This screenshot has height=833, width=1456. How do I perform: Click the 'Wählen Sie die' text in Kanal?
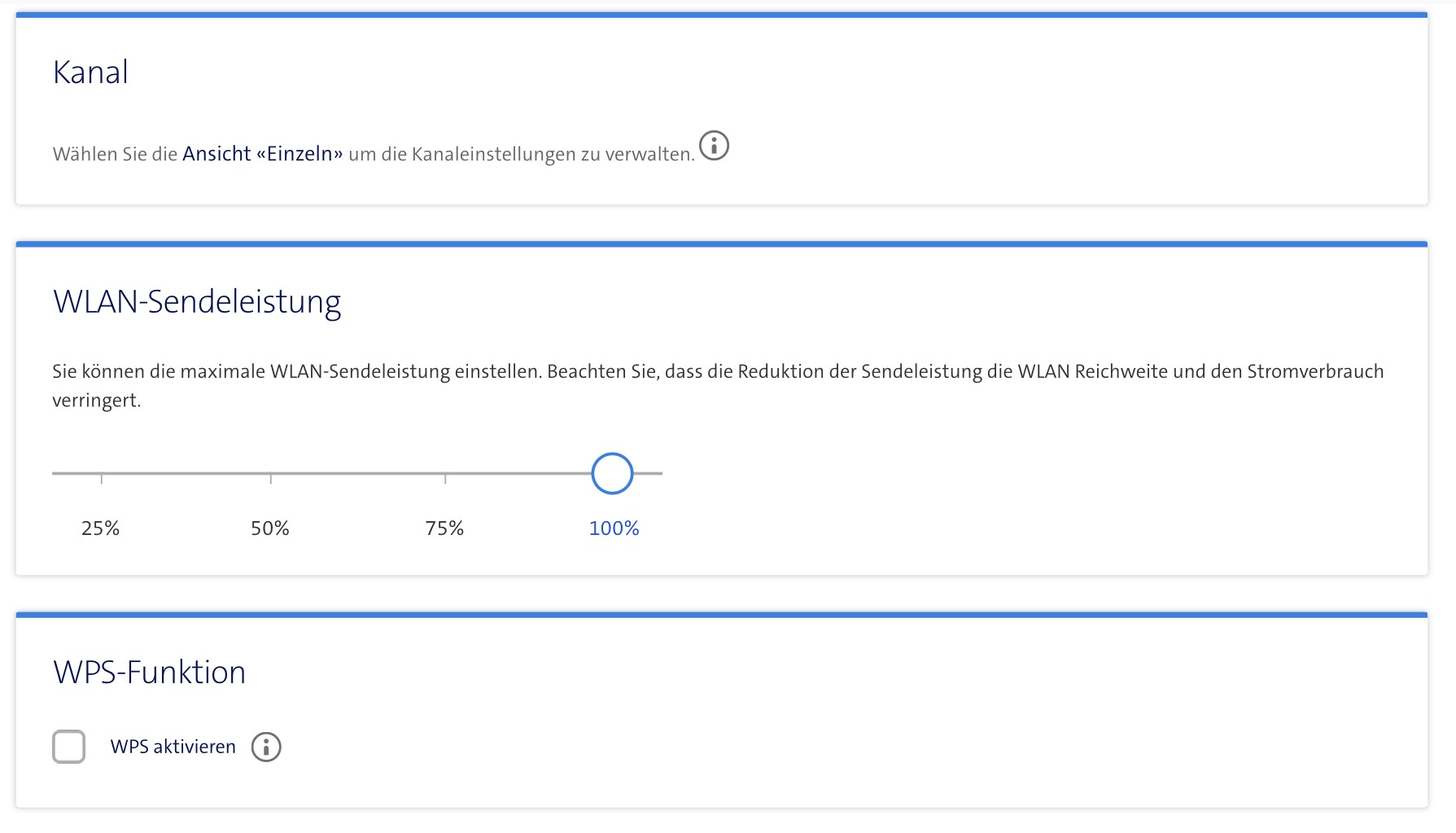pos(115,155)
